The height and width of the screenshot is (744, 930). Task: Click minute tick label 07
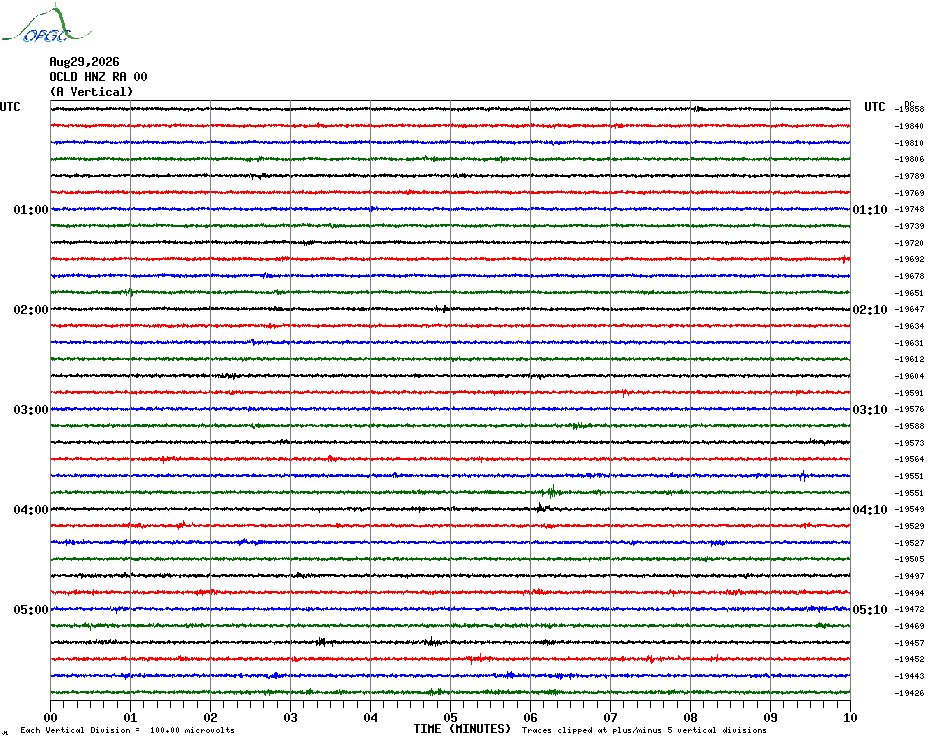coord(611,717)
